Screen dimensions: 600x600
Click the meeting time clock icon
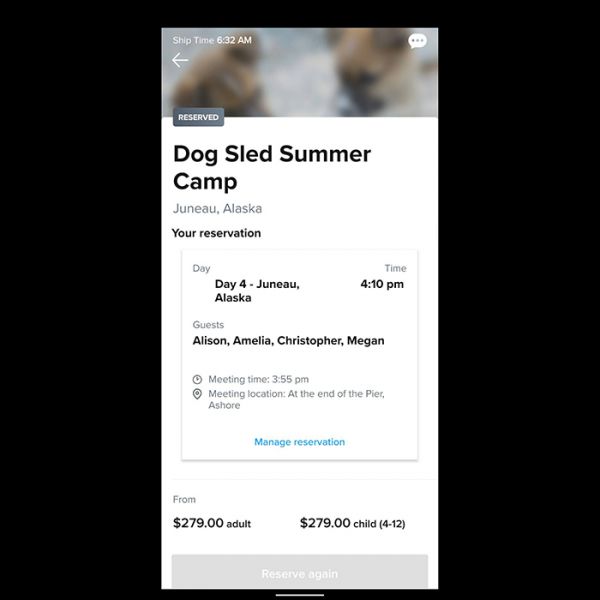(197, 379)
